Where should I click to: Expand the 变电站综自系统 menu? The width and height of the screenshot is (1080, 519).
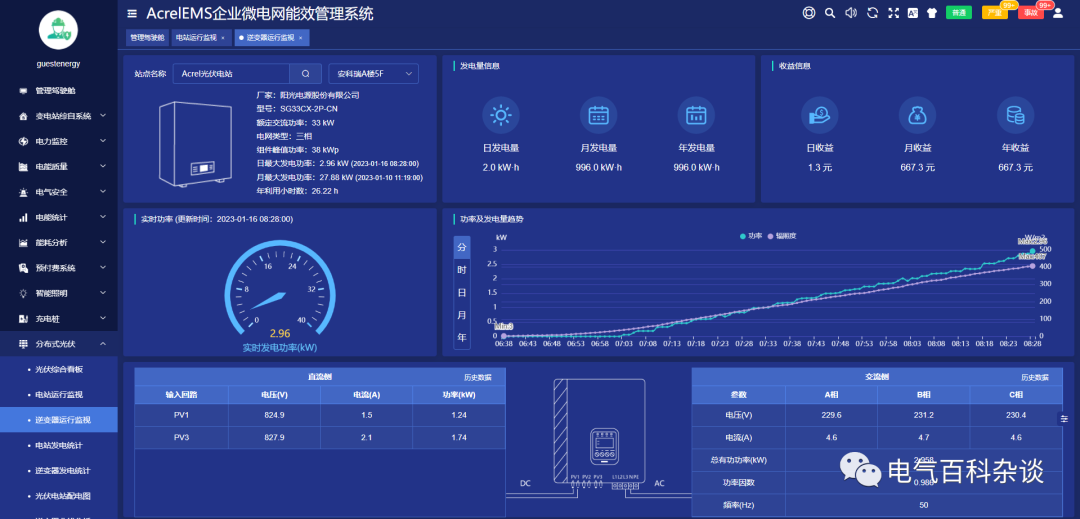point(59,116)
